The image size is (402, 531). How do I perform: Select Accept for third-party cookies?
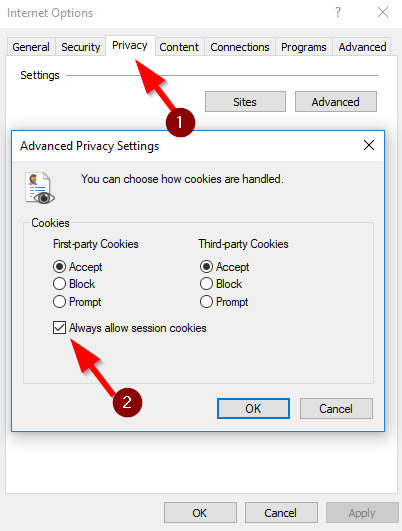coord(206,267)
